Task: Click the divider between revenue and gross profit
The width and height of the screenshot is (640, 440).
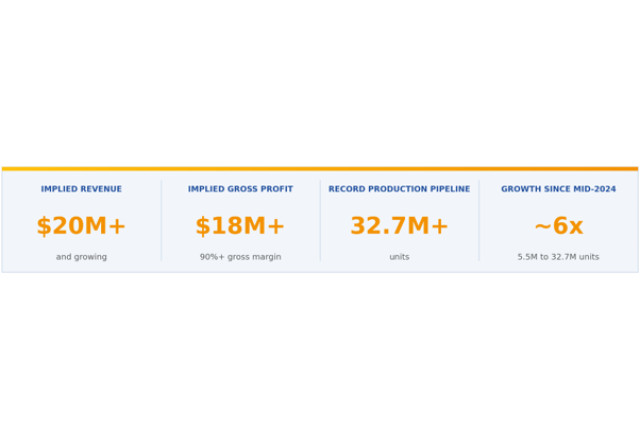Action: pyautogui.click(x=161, y=220)
